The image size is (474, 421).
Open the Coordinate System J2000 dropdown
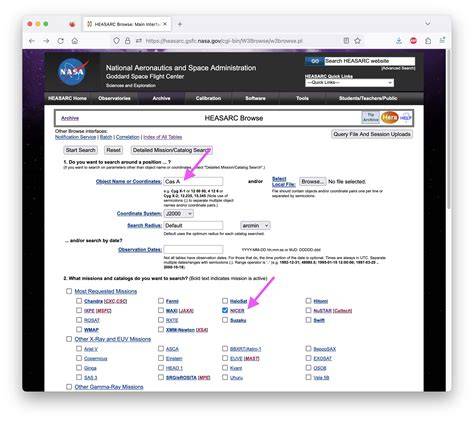(179, 213)
